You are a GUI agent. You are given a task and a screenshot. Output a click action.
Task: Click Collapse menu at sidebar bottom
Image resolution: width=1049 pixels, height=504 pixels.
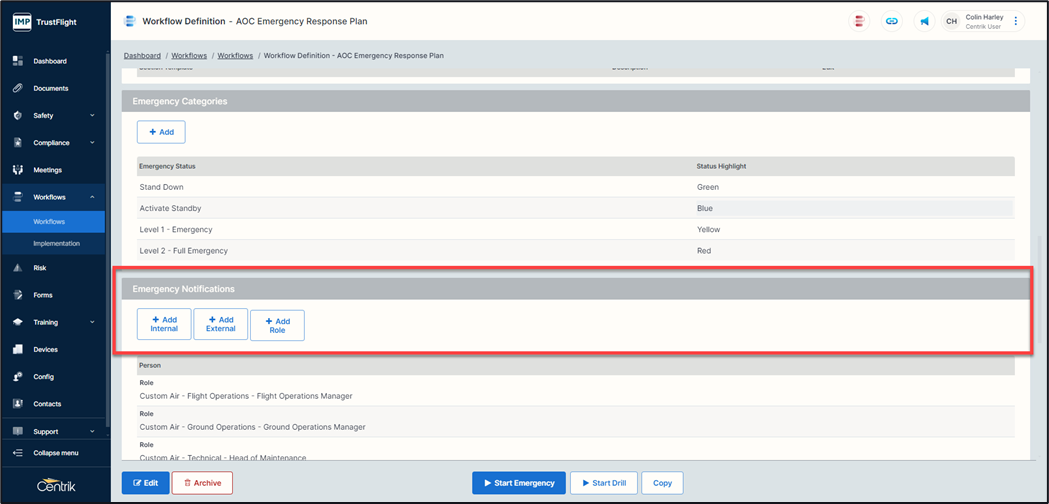[x=55, y=453]
